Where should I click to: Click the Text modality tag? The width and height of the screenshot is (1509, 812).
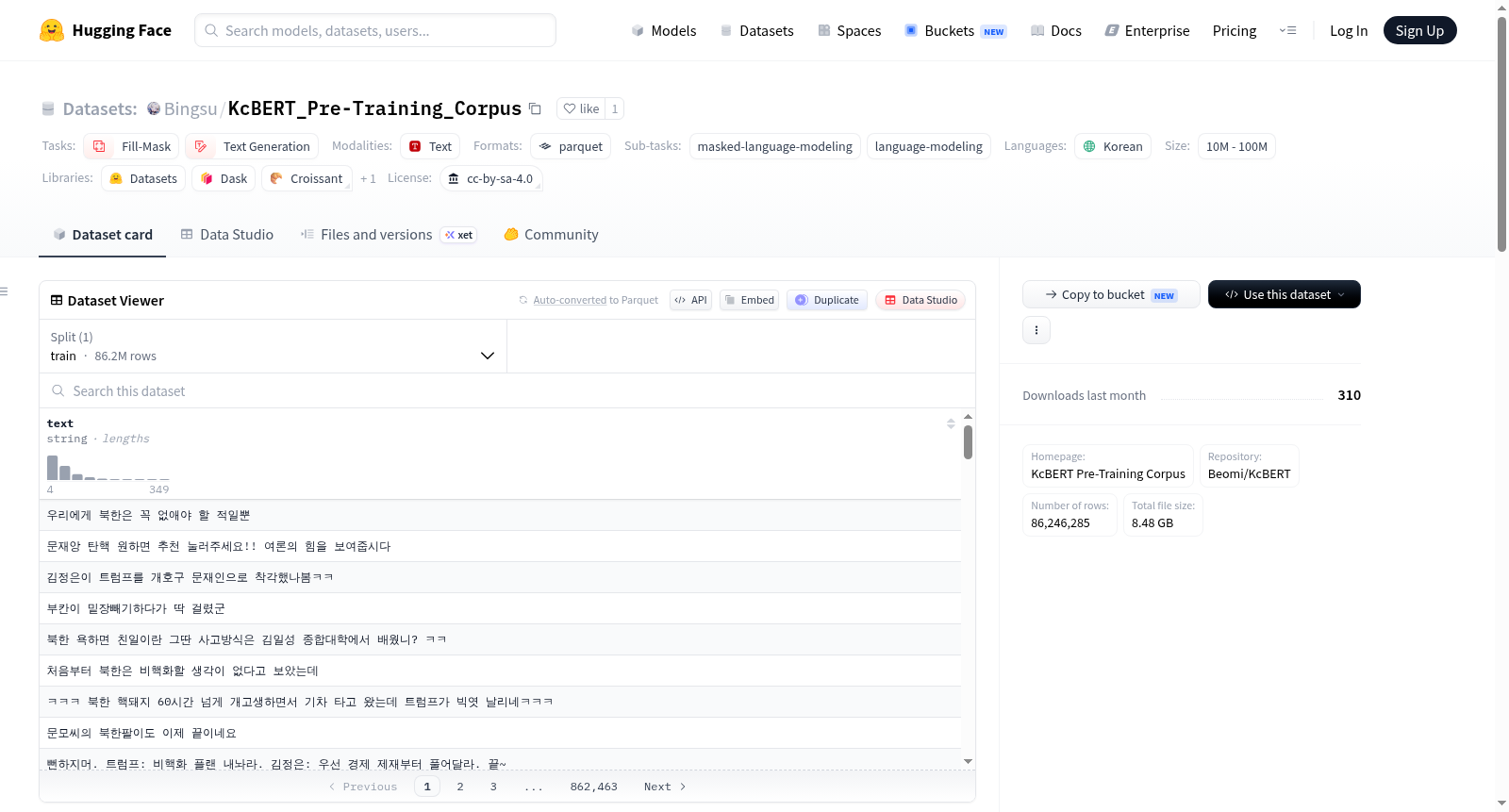click(x=430, y=146)
